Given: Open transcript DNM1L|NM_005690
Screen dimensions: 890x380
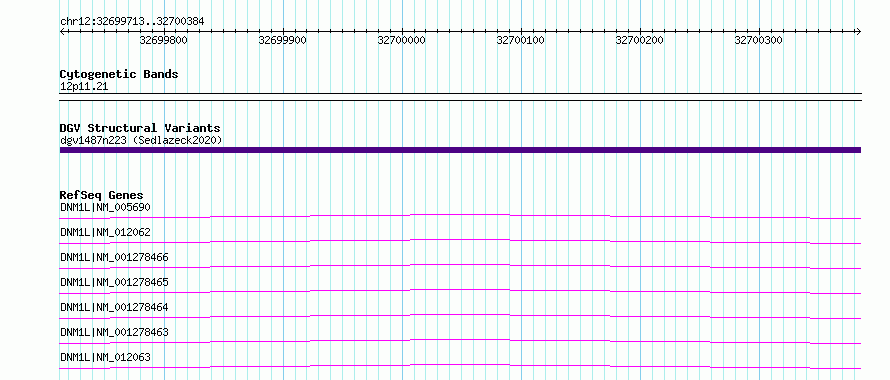Looking at the screenshot, I should tap(106, 207).
